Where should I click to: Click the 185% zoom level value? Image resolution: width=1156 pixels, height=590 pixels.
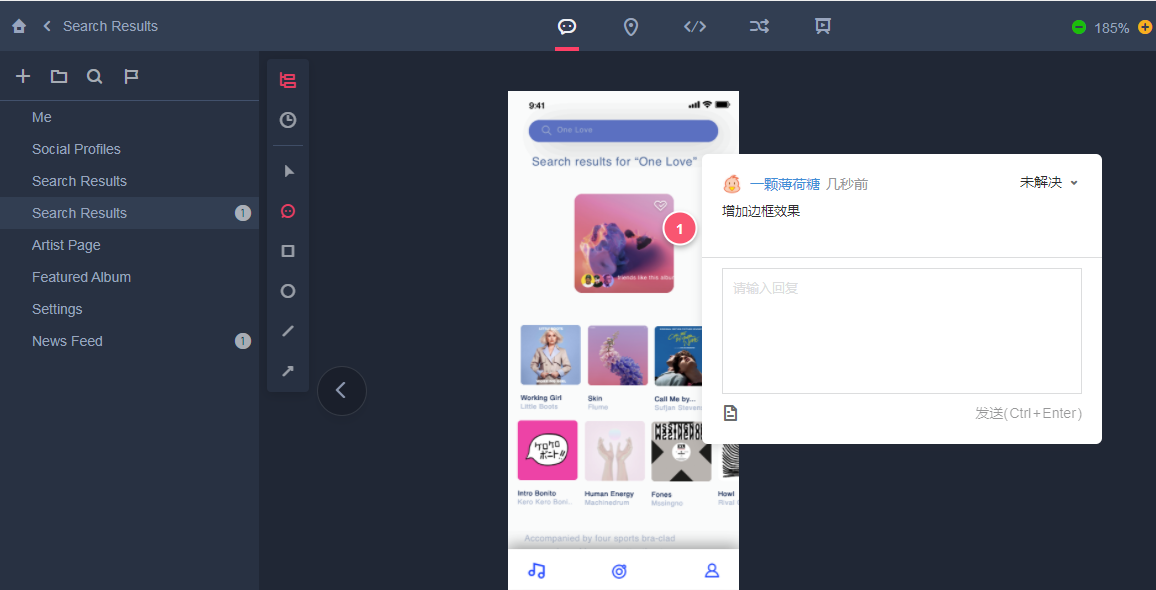(1112, 28)
